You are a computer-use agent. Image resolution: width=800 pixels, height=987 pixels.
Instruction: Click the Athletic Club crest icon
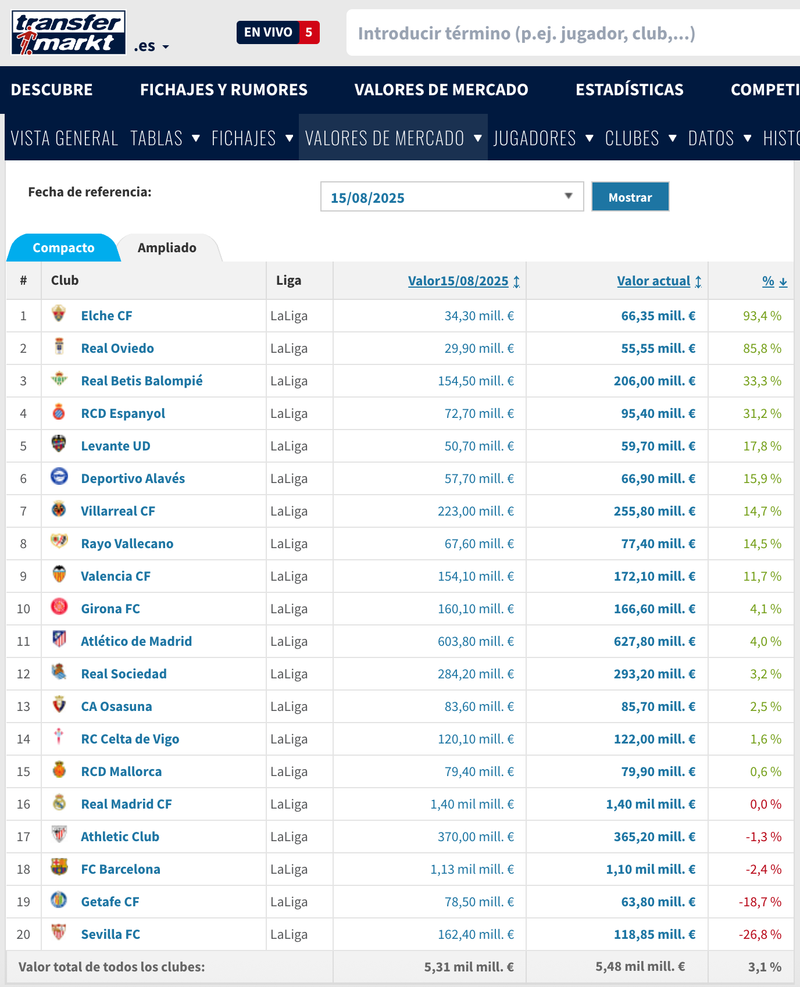coord(60,836)
